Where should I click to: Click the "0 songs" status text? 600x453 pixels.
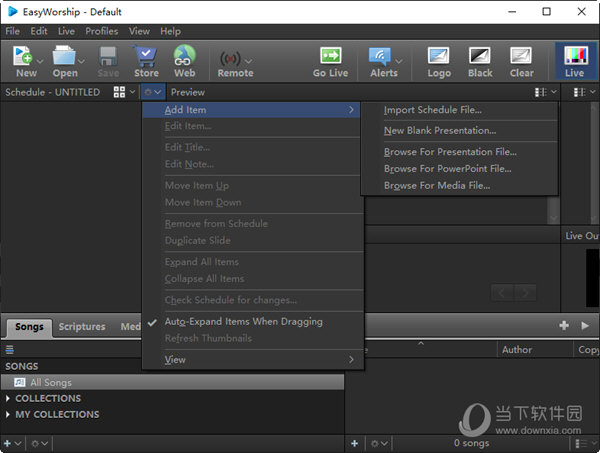471,443
